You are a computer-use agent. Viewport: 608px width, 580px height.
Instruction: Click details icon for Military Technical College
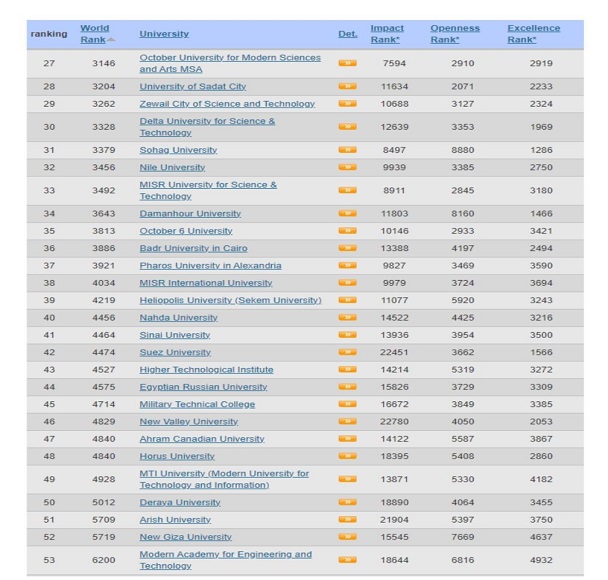pos(347,404)
